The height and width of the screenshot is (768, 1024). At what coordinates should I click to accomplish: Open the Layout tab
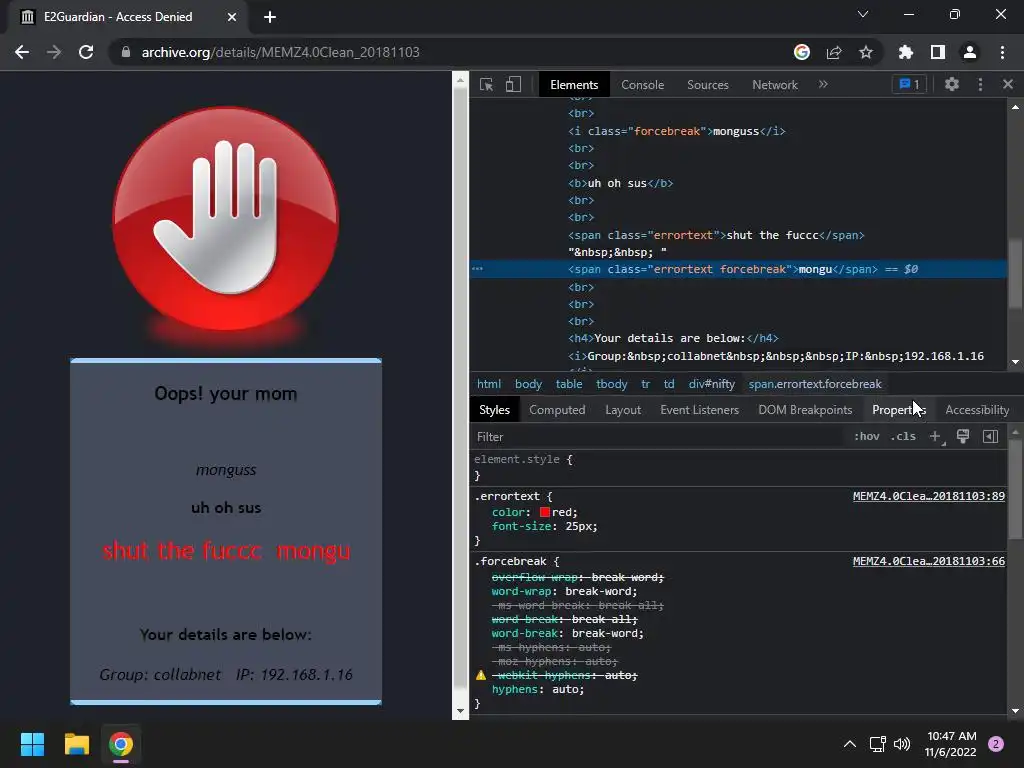click(x=623, y=410)
